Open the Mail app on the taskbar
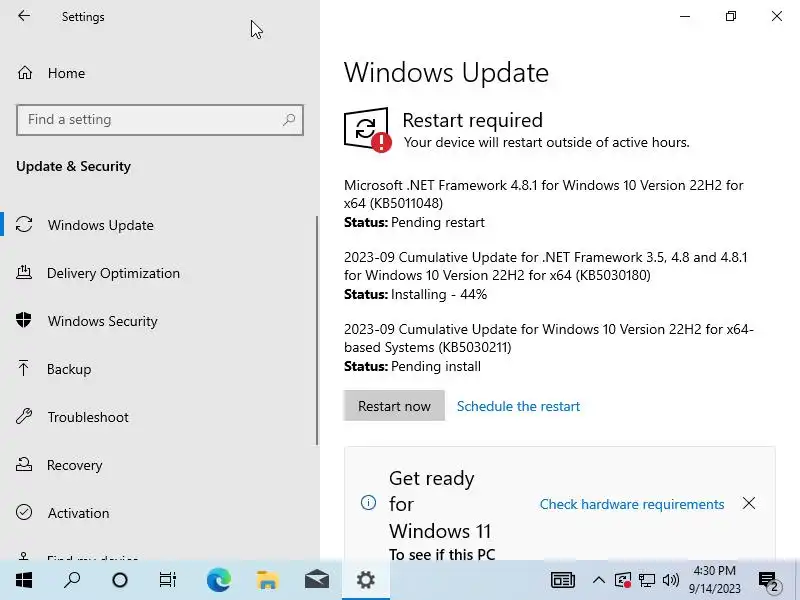 pos(316,580)
